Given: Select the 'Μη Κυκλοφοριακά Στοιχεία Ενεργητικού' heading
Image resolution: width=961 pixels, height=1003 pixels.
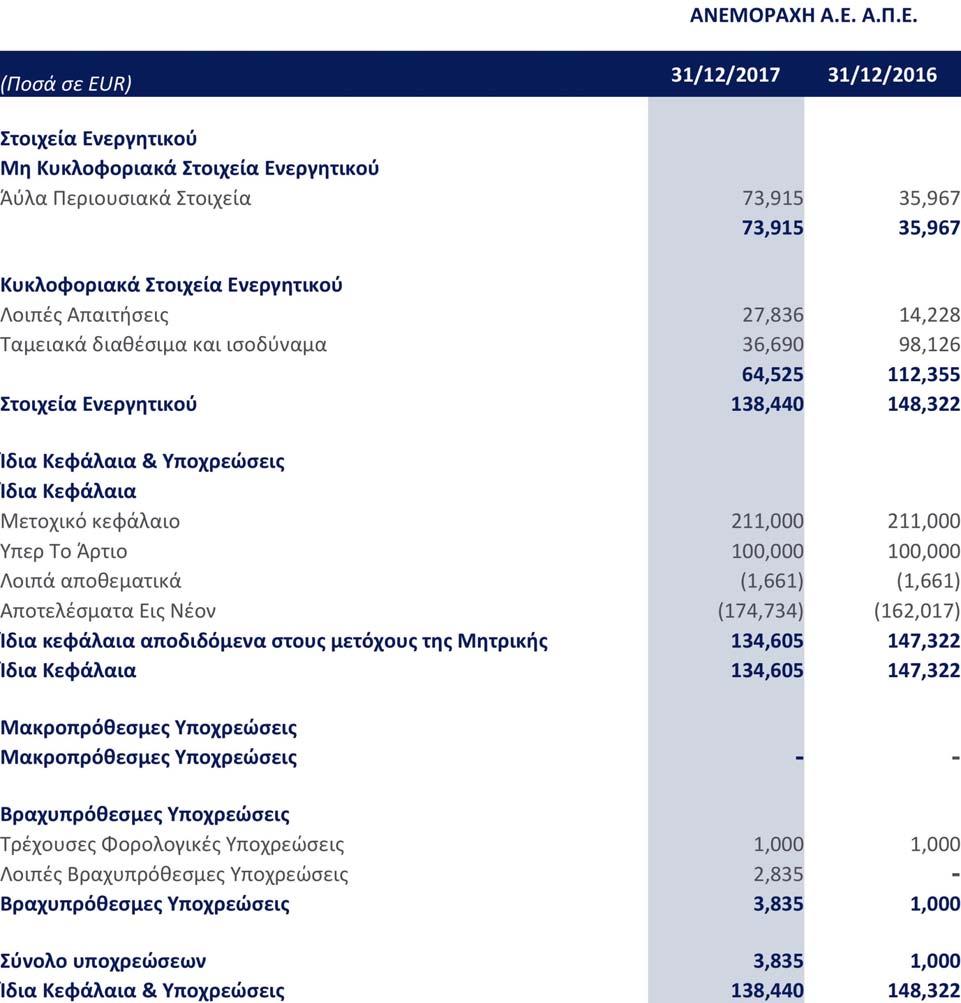Looking at the screenshot, I should 189,168.
